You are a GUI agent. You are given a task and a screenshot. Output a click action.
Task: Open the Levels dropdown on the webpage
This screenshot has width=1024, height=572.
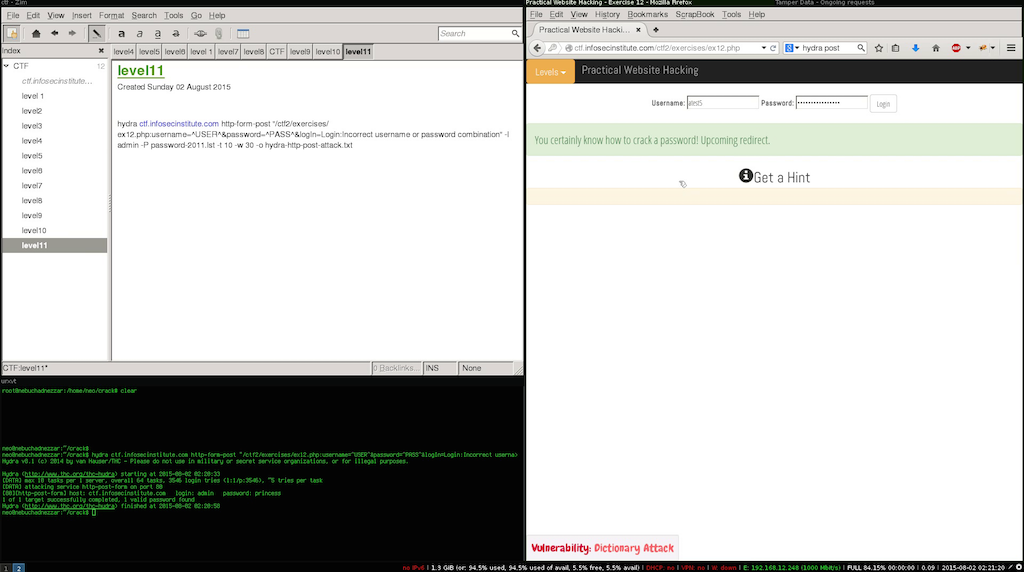(x=551, y=72)
